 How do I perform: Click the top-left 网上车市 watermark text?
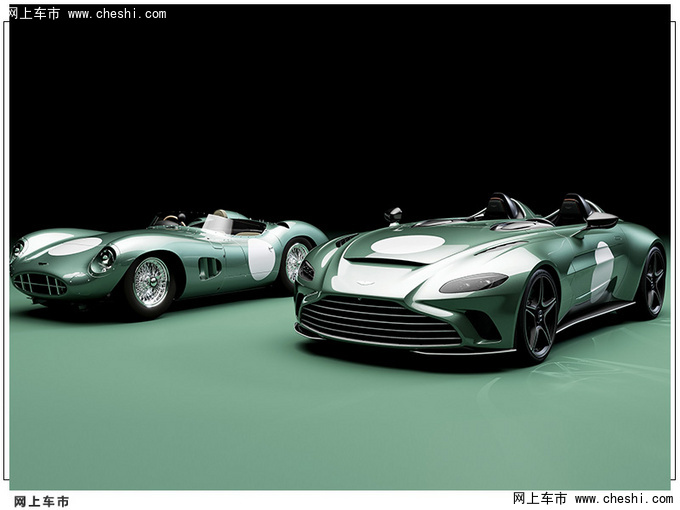tap(34, 14)
